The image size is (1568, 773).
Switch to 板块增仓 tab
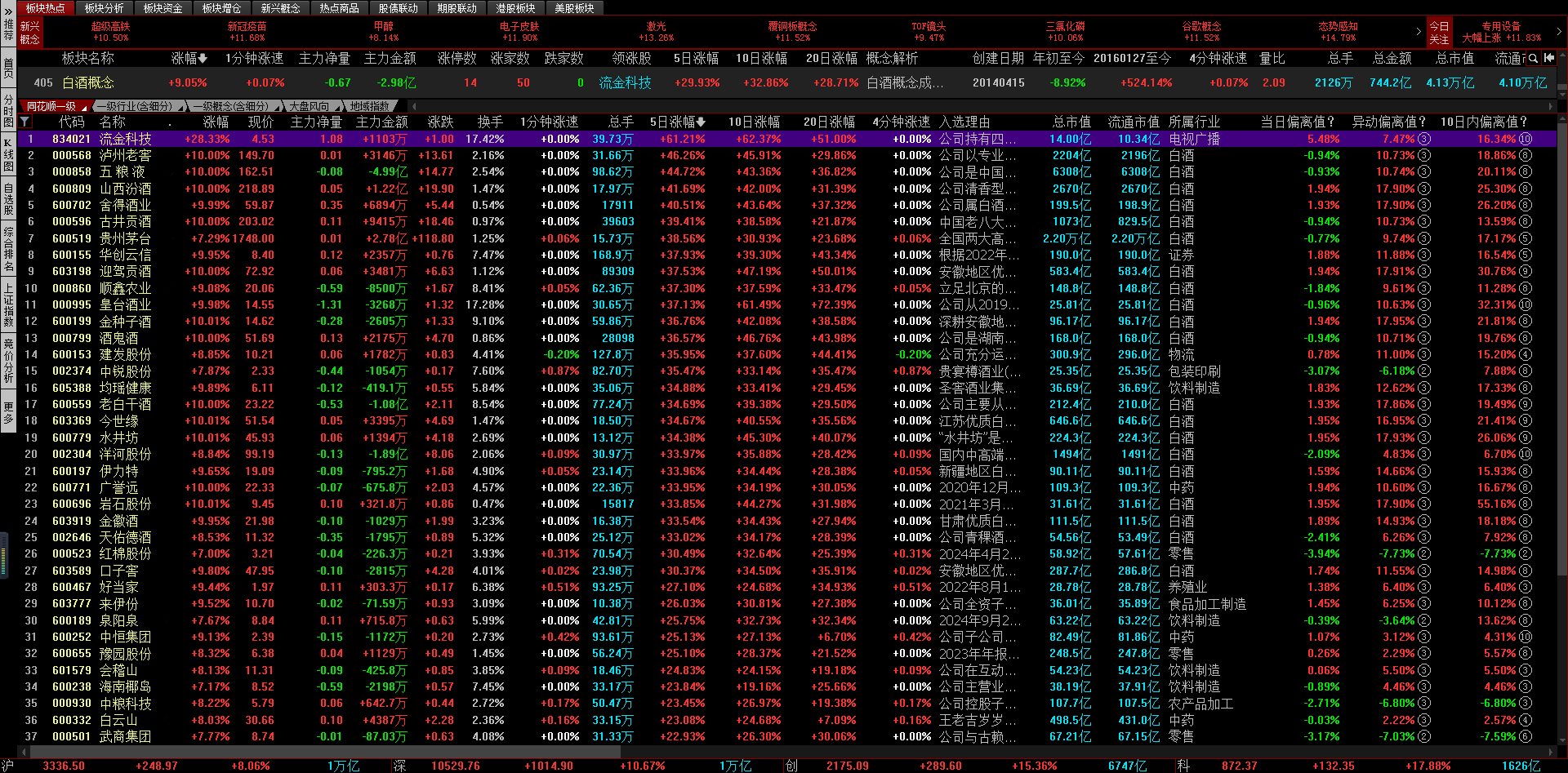tap(222, 8)
